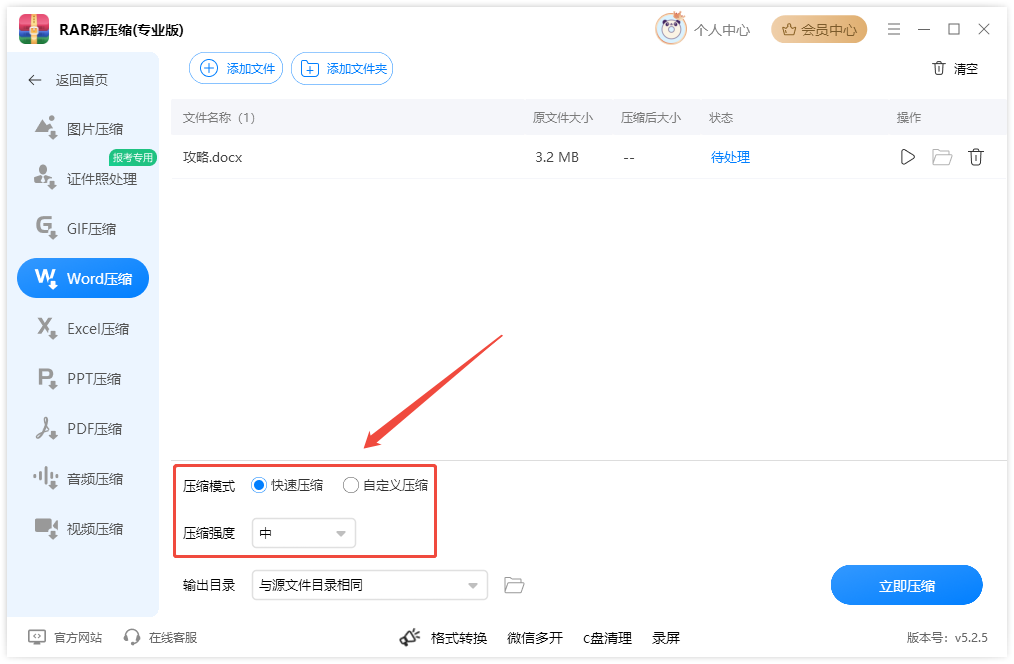Select Excel压缩 in the sidebar

click(x=83, y=328)
